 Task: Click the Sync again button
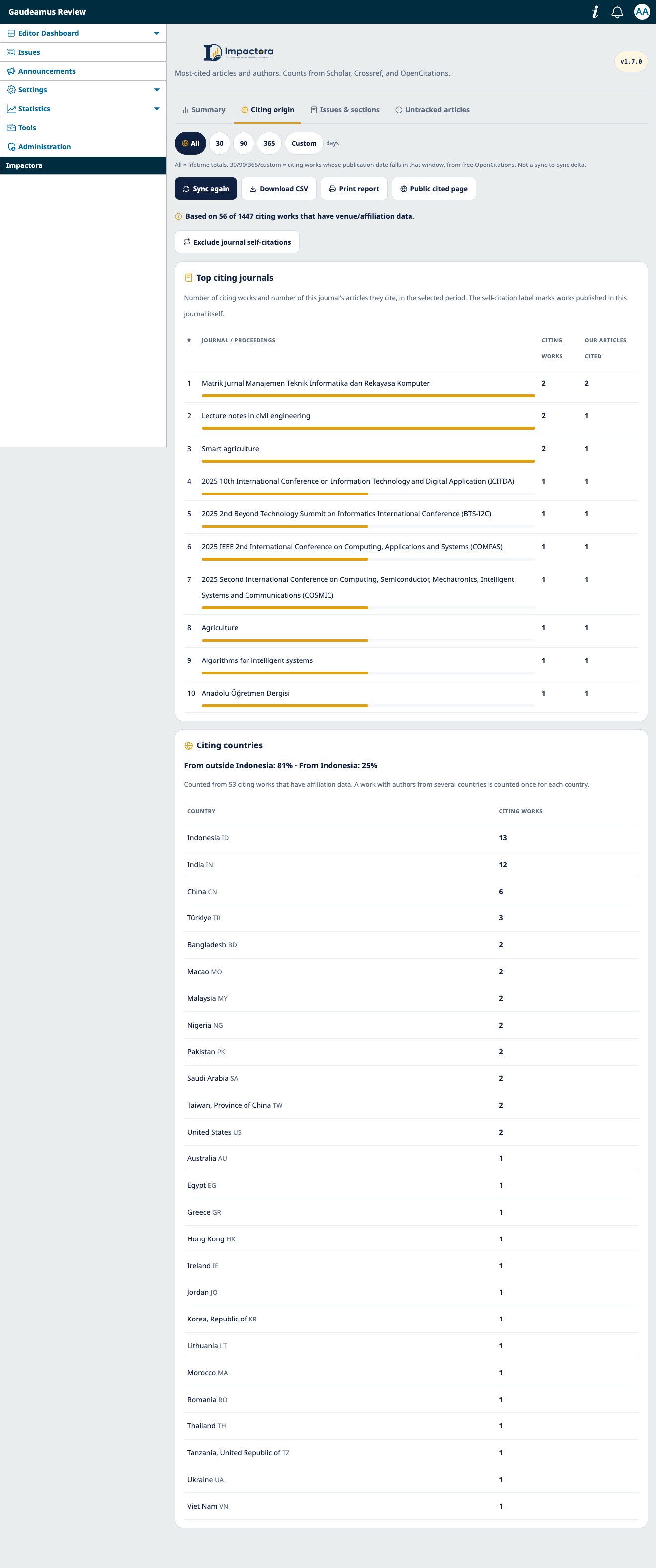coord(206,189)
